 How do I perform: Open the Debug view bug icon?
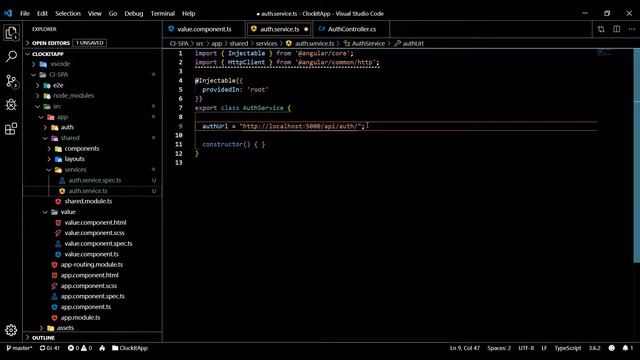(11, 104)
